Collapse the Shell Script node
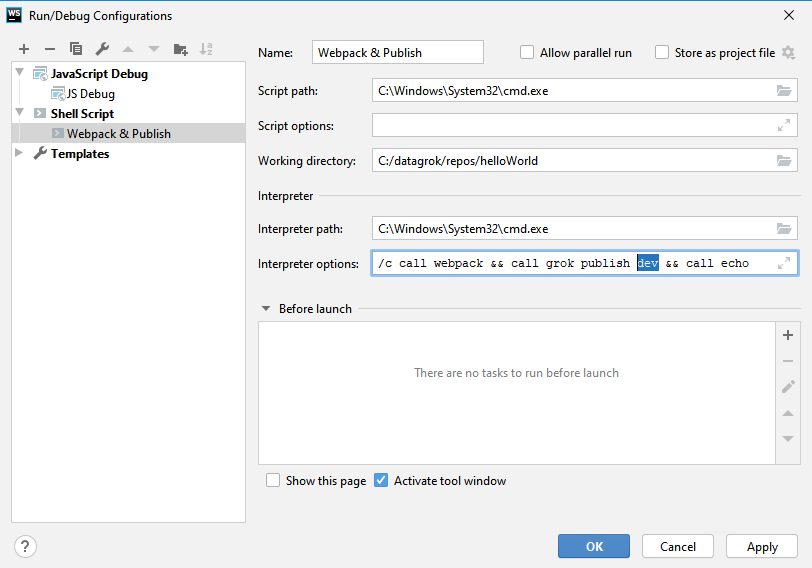812x568 pixels. [20, 112]
